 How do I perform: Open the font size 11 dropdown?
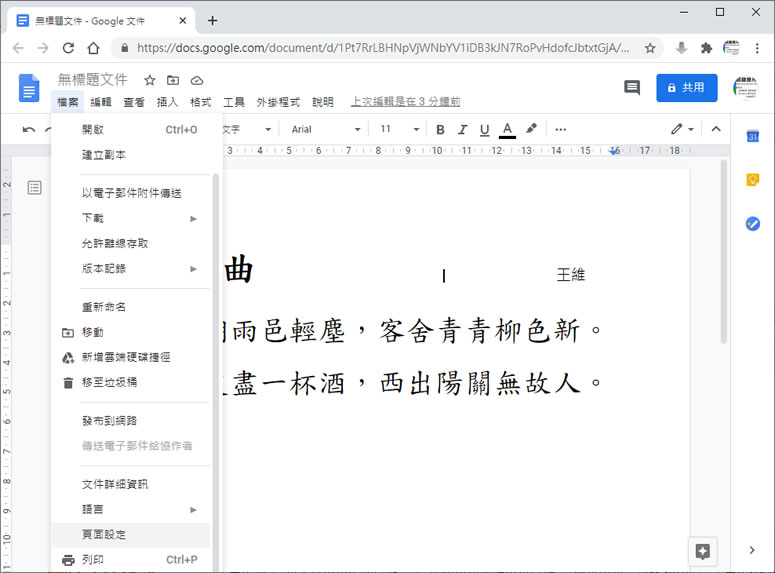click(399, 130)
